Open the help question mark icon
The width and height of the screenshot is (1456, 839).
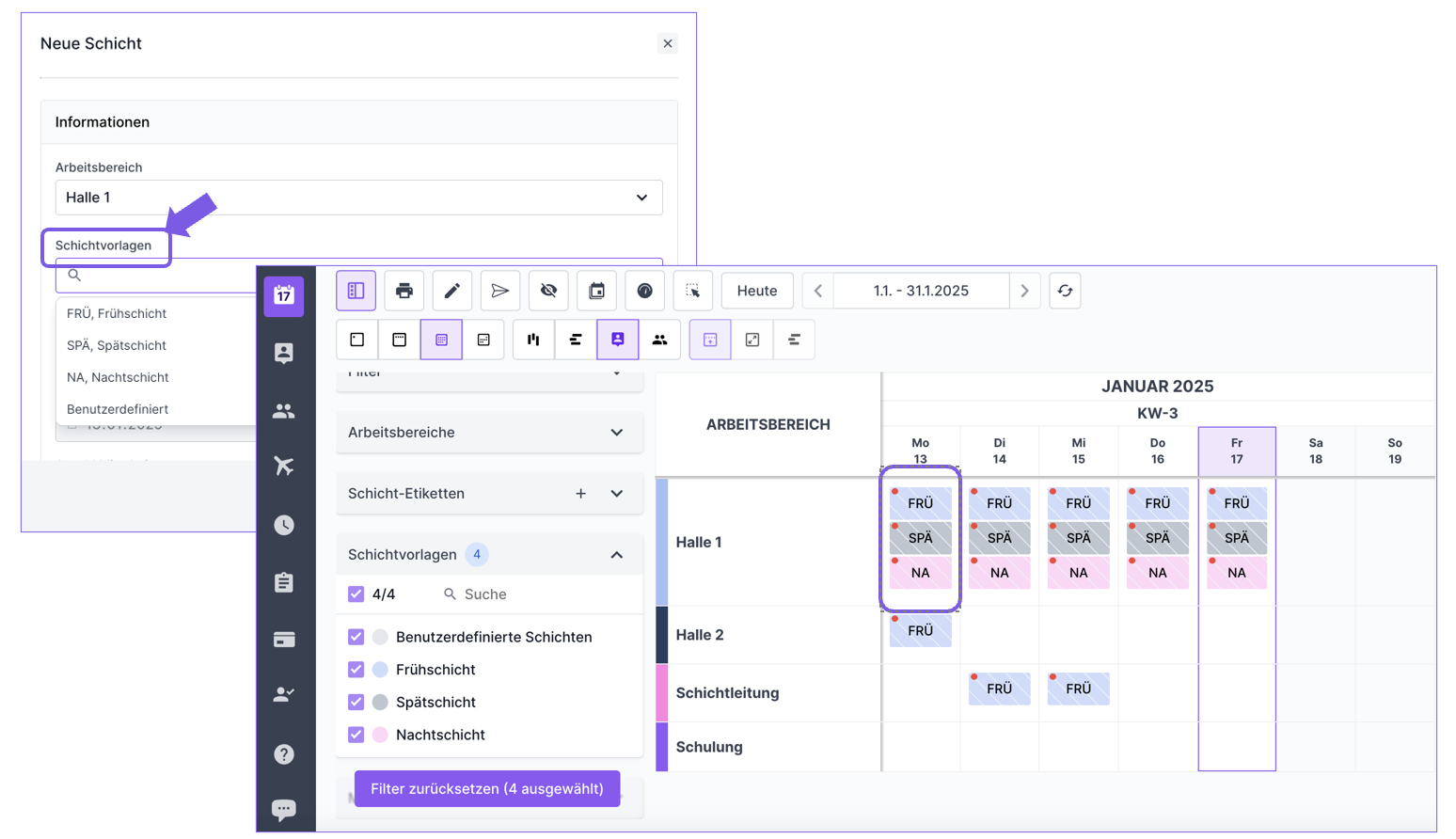coord(283,754)
